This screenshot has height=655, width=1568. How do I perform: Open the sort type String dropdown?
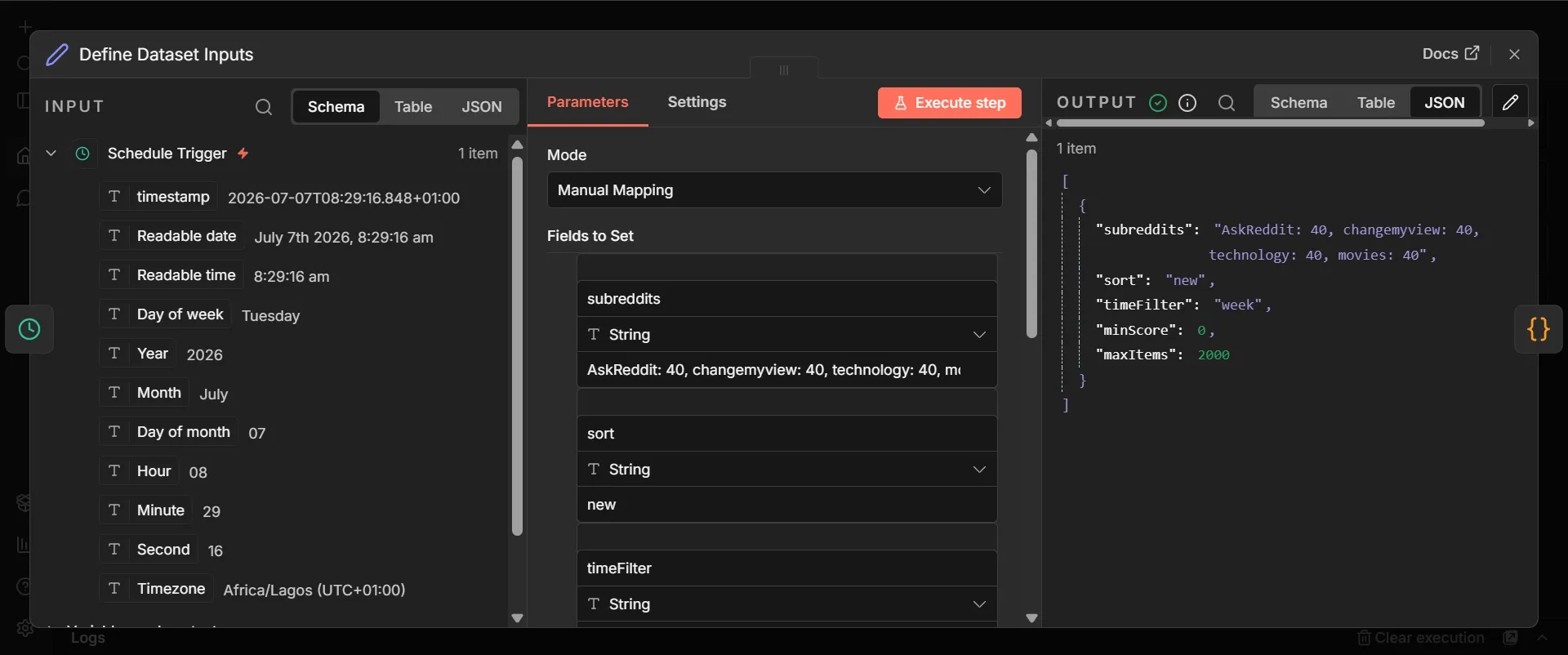point(787,469)
